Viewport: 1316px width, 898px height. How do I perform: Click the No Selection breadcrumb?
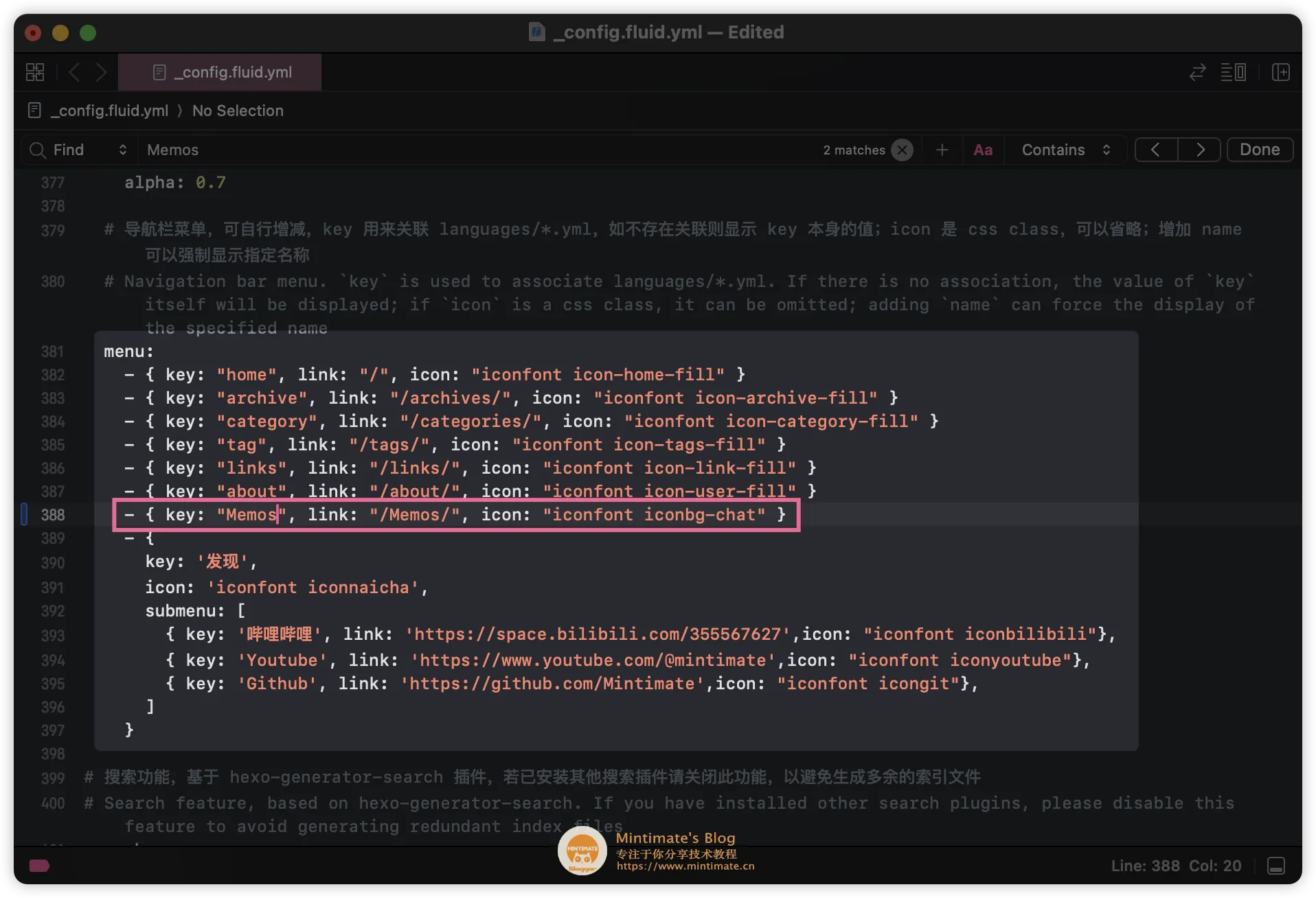click(x=238, y=111)
